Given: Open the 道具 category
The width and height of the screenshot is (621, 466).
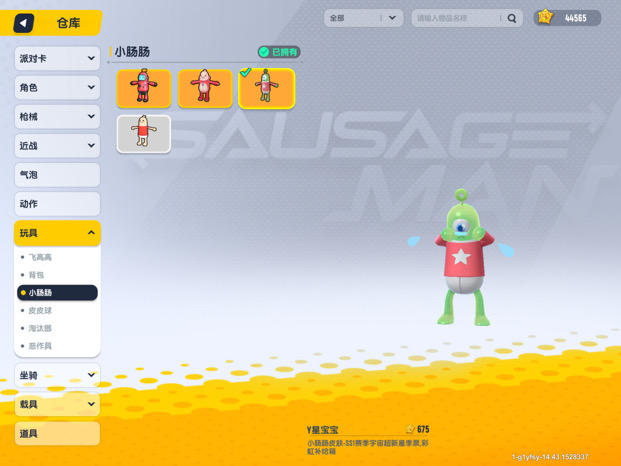Looking at the screenshot, I should tap(57, 434).
